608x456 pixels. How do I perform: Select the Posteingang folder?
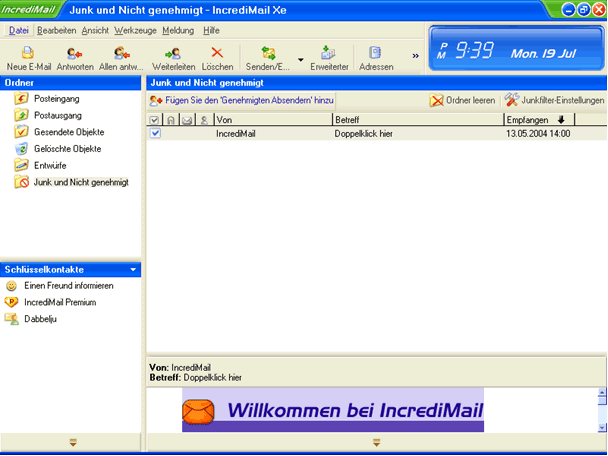pos(57,99)
